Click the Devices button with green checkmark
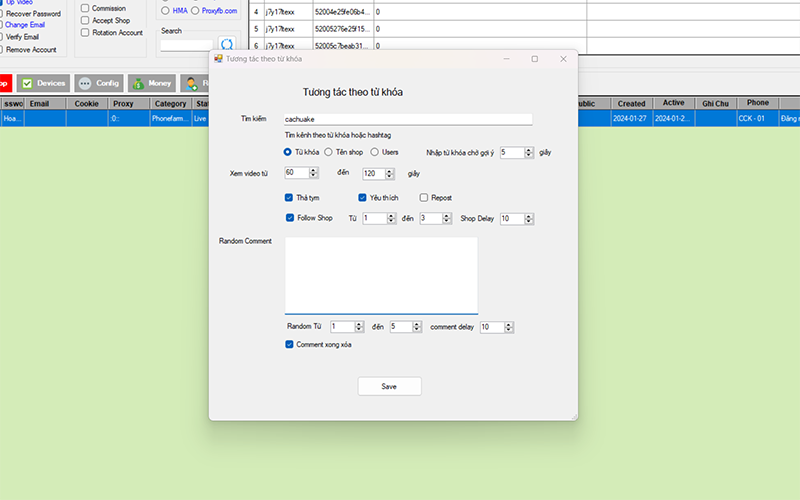This screenshot has height=500, width=800. click(43, 83)
